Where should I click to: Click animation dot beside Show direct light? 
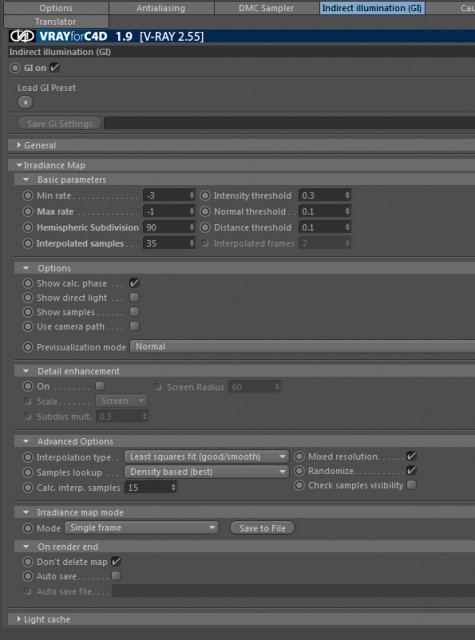pos(27,298)
